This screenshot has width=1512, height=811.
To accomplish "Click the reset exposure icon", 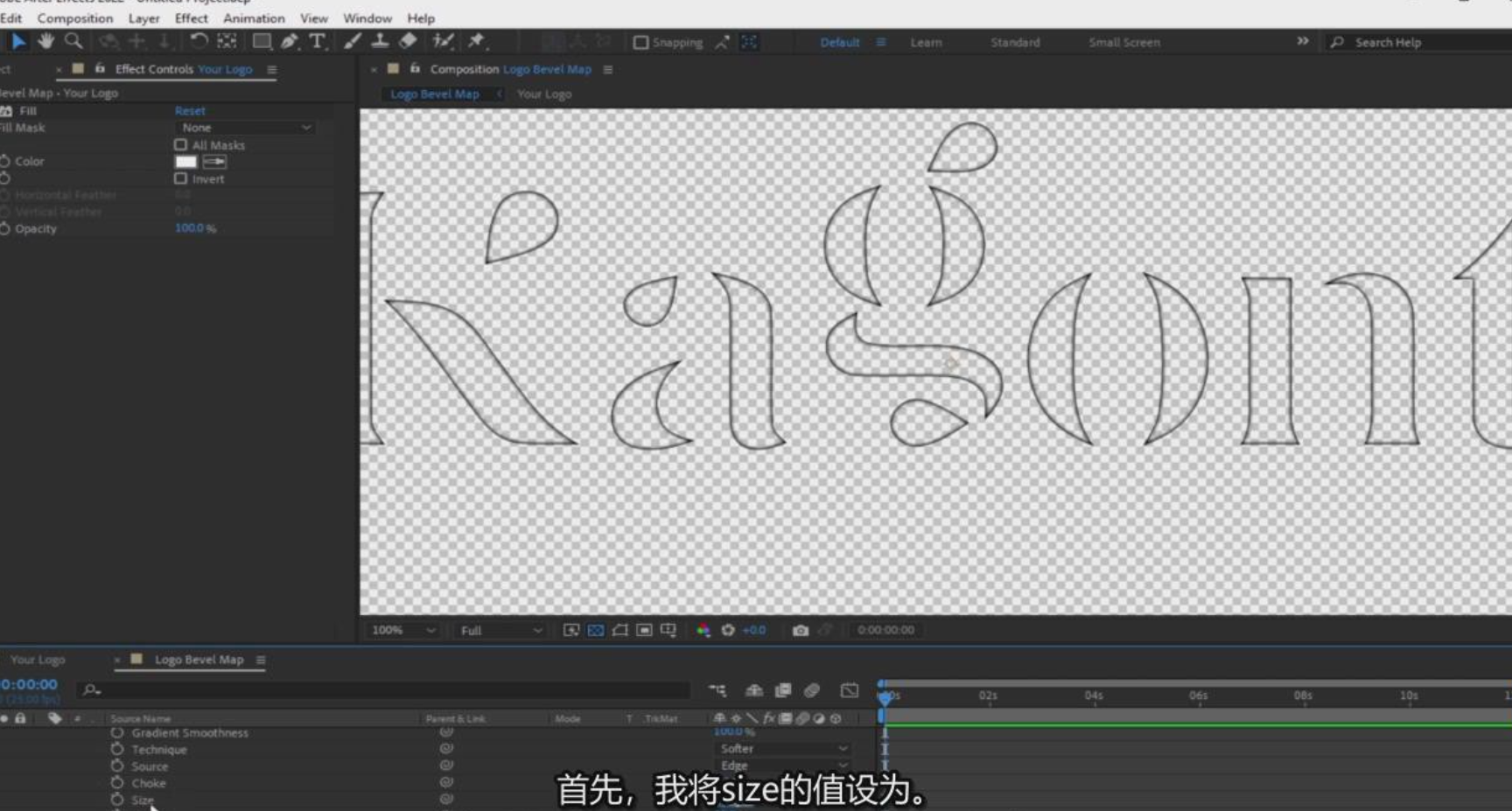I will (x=728, y=630).
